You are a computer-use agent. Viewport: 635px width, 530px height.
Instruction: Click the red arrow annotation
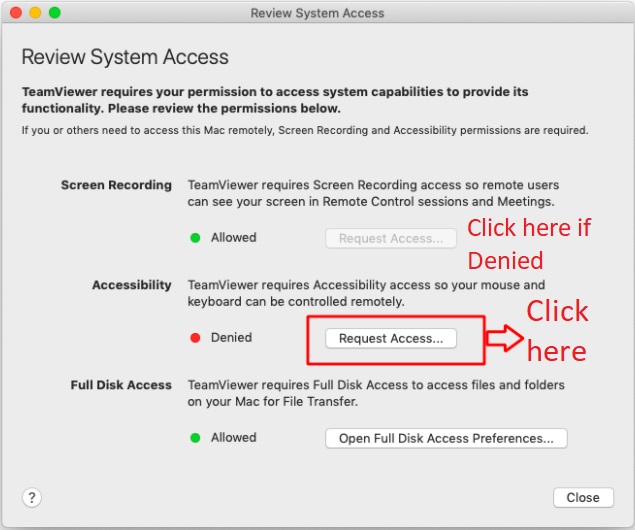tap(505, 338)
